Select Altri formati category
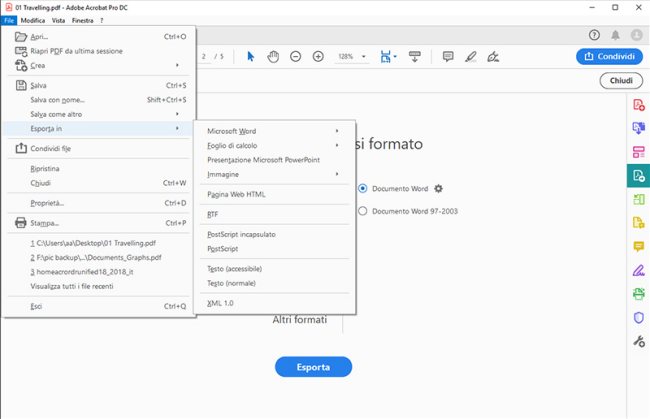Screen dimensions: 650x419 pos(300,320)
